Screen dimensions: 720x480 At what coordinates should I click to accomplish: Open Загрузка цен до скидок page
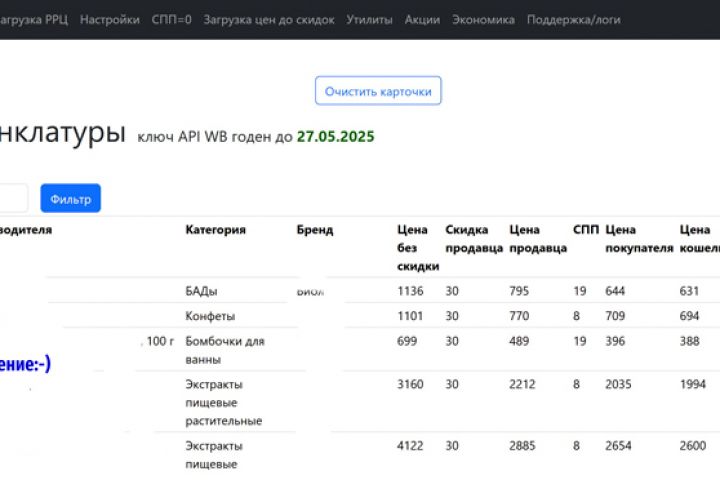click(269, 19)
